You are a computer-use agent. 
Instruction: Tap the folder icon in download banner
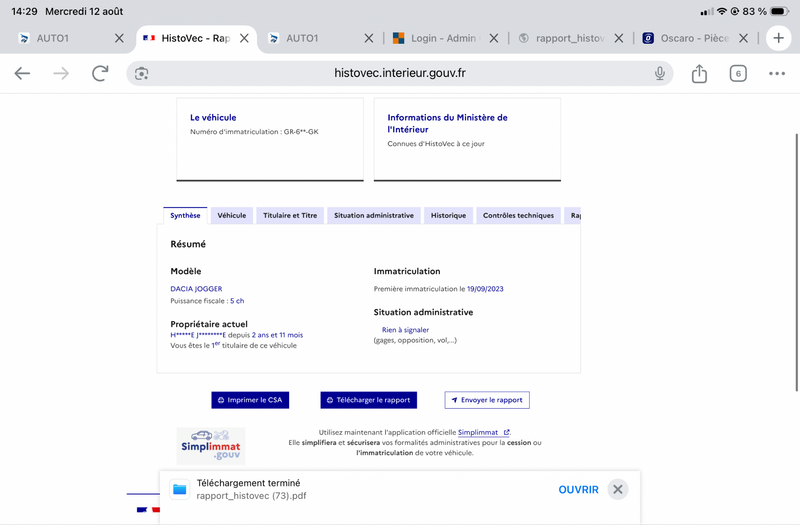[180, 490]
